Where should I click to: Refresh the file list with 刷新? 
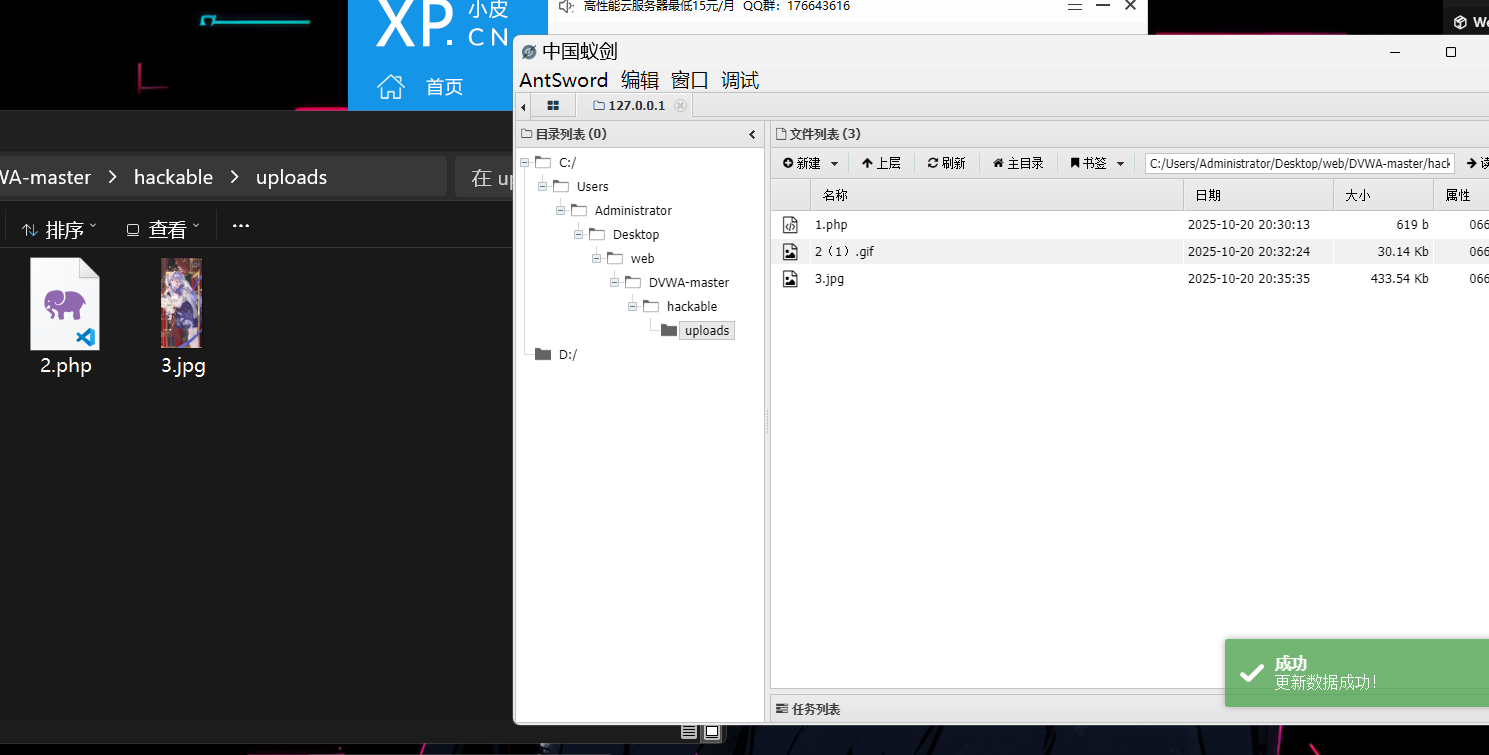point(946,163)
